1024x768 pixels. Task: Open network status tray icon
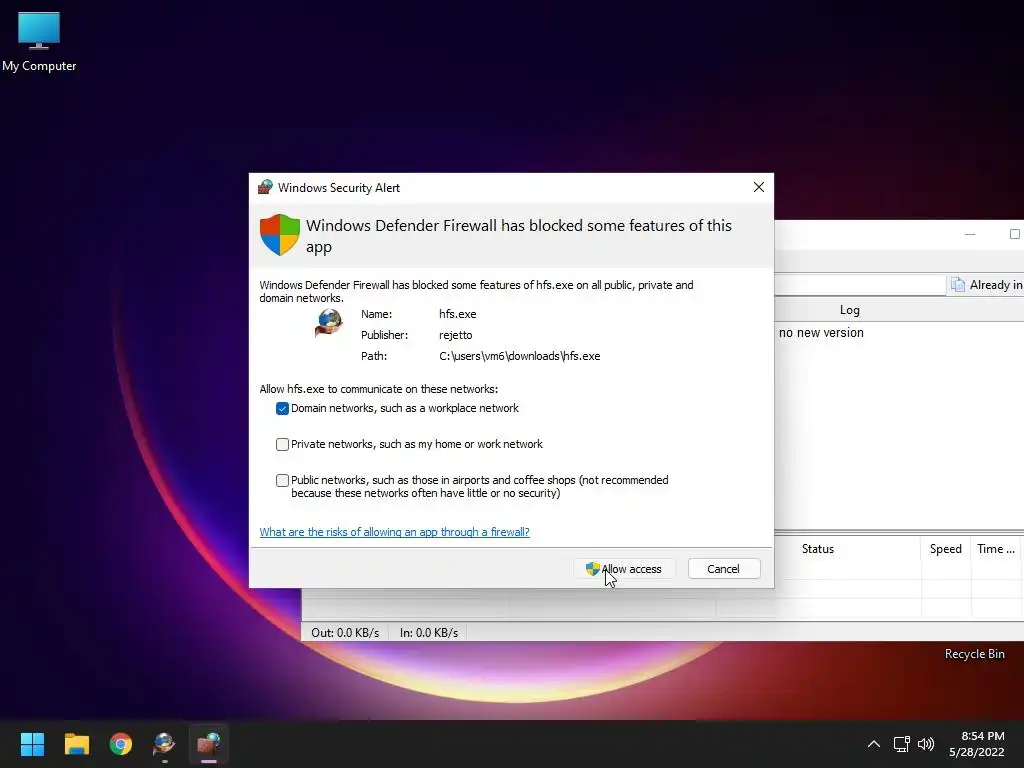(x=901, y=744)
